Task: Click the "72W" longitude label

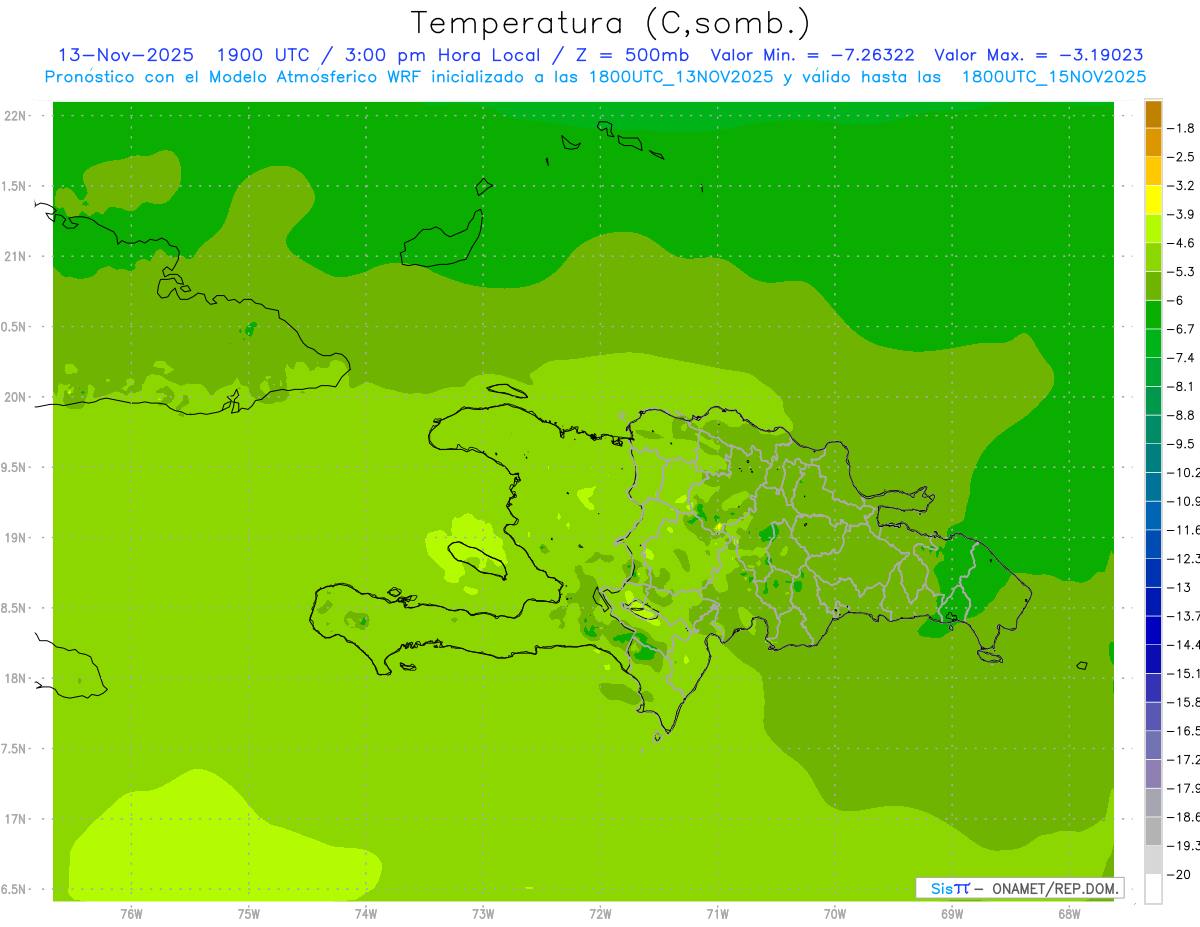Action: (600, 914)
